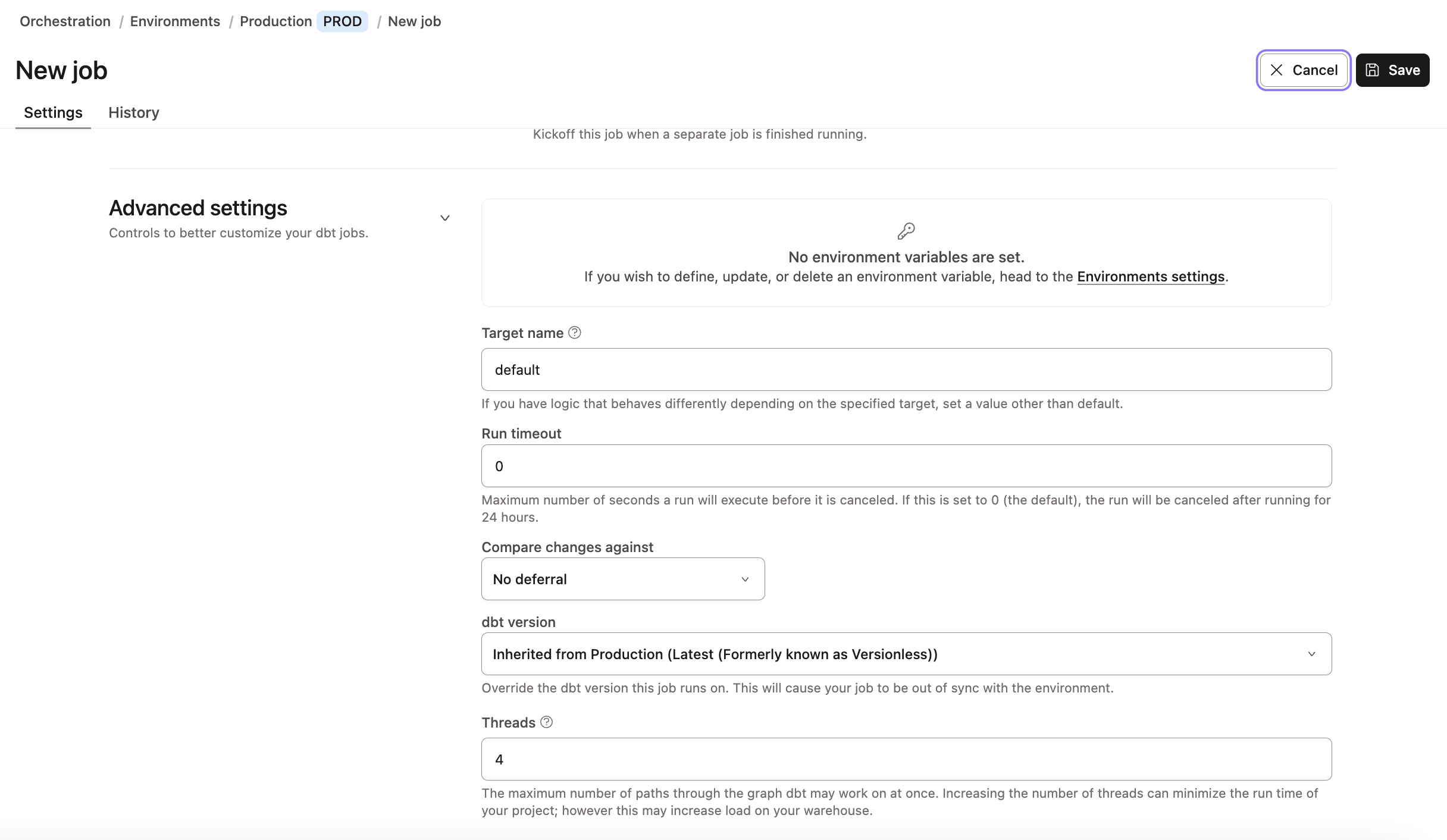Viewport: 1447px width, 840px height.
Task: Switch to the History tab
Action: coord(133,112)
